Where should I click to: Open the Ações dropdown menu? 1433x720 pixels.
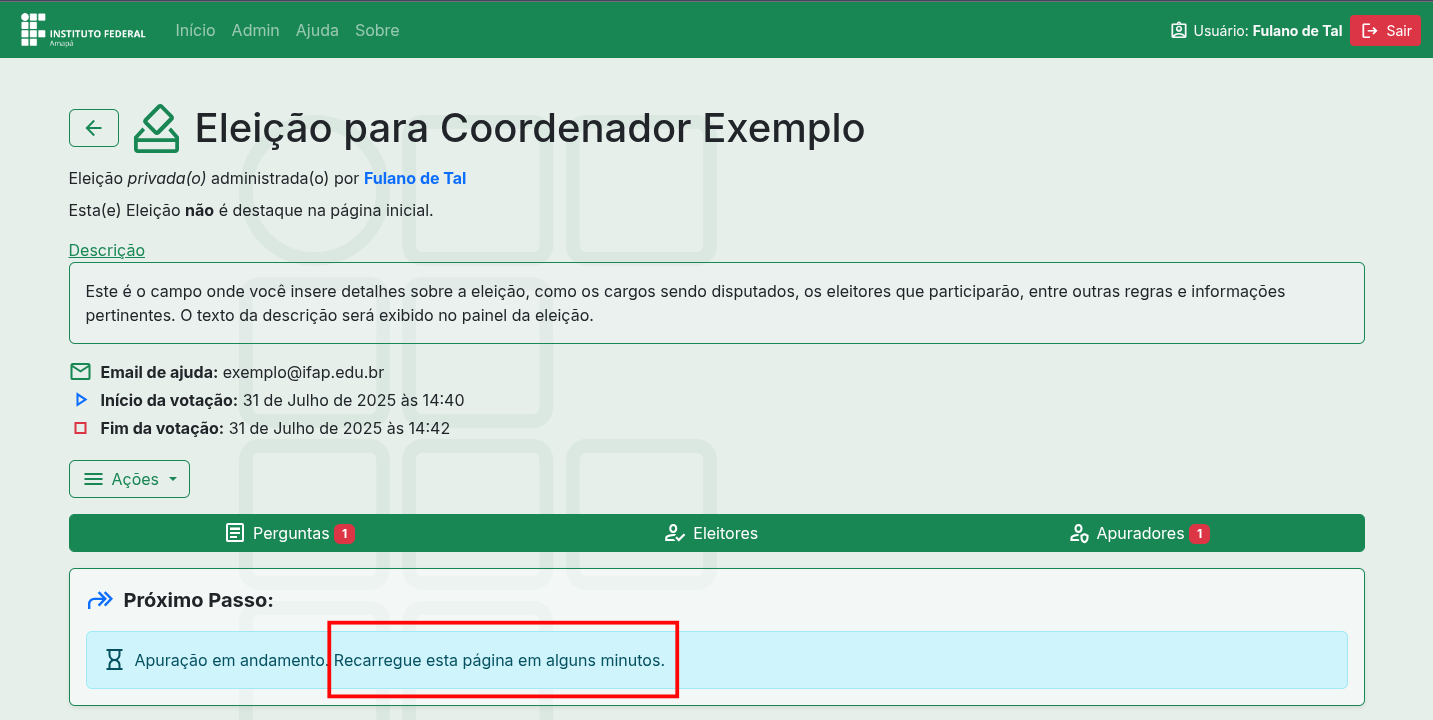[129, 479]
